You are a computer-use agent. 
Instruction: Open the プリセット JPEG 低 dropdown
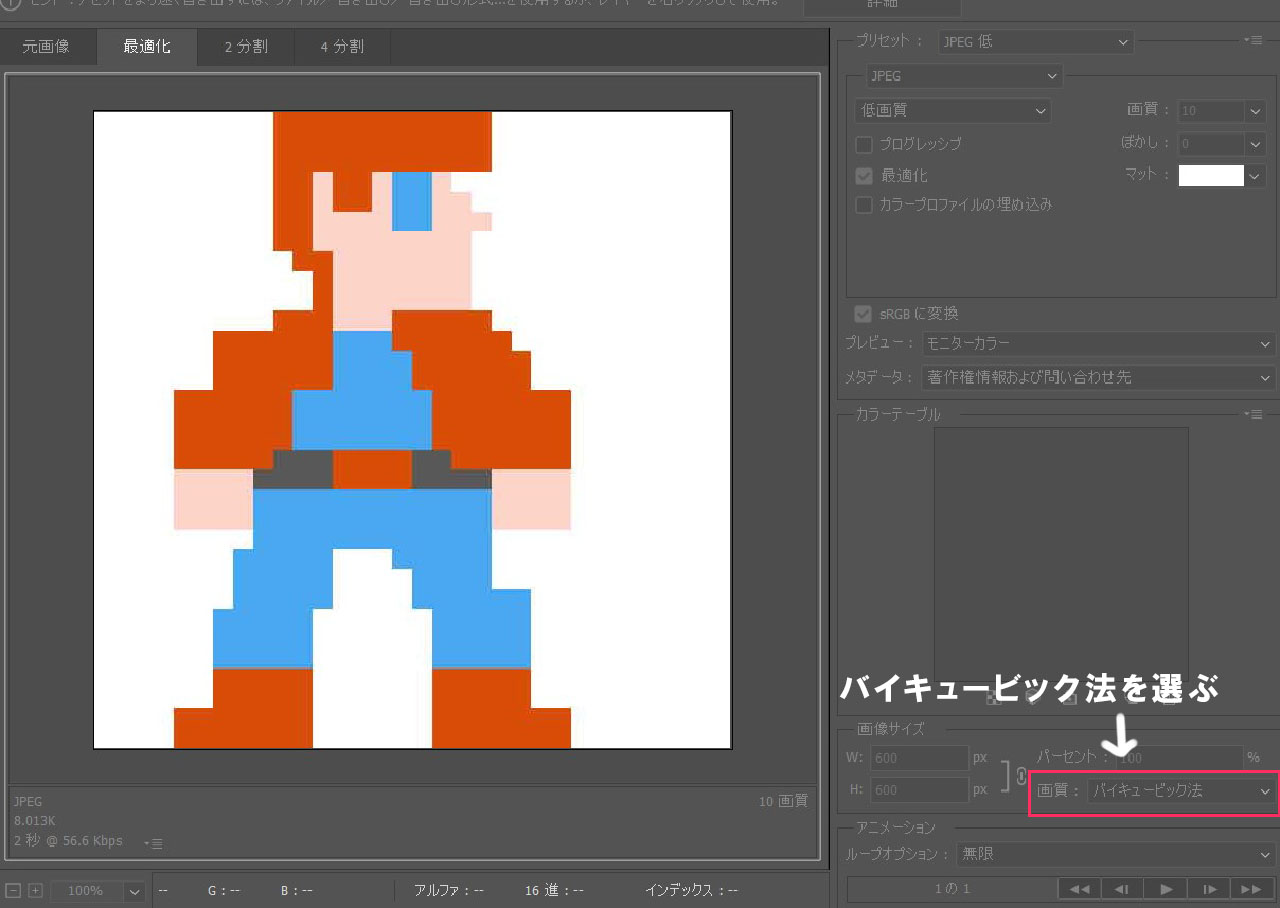coord(1035,42)
